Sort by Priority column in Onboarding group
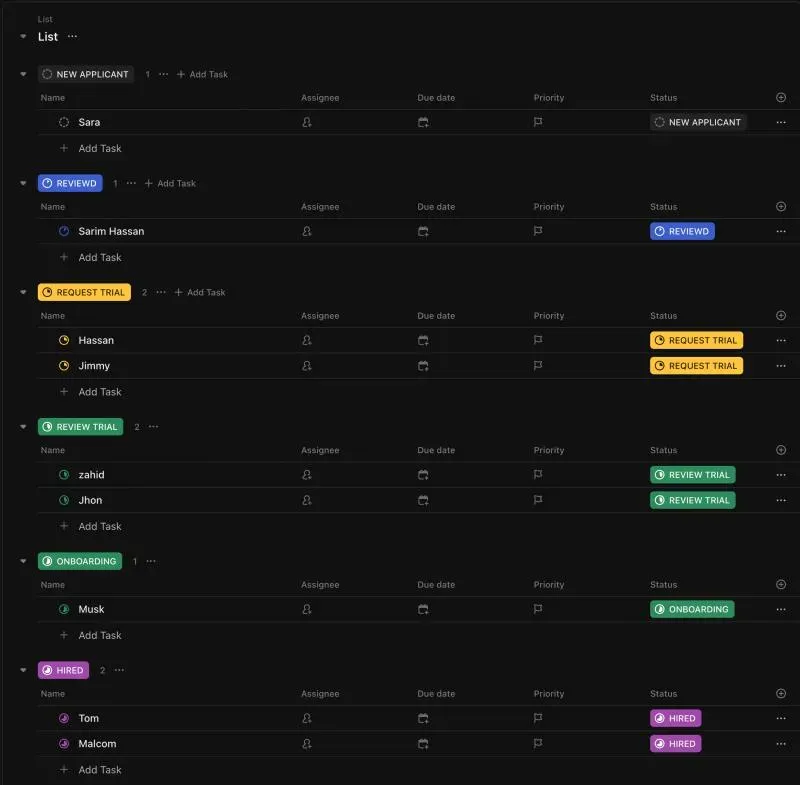This screenshot has width=800, height=785. pos(549,585)
